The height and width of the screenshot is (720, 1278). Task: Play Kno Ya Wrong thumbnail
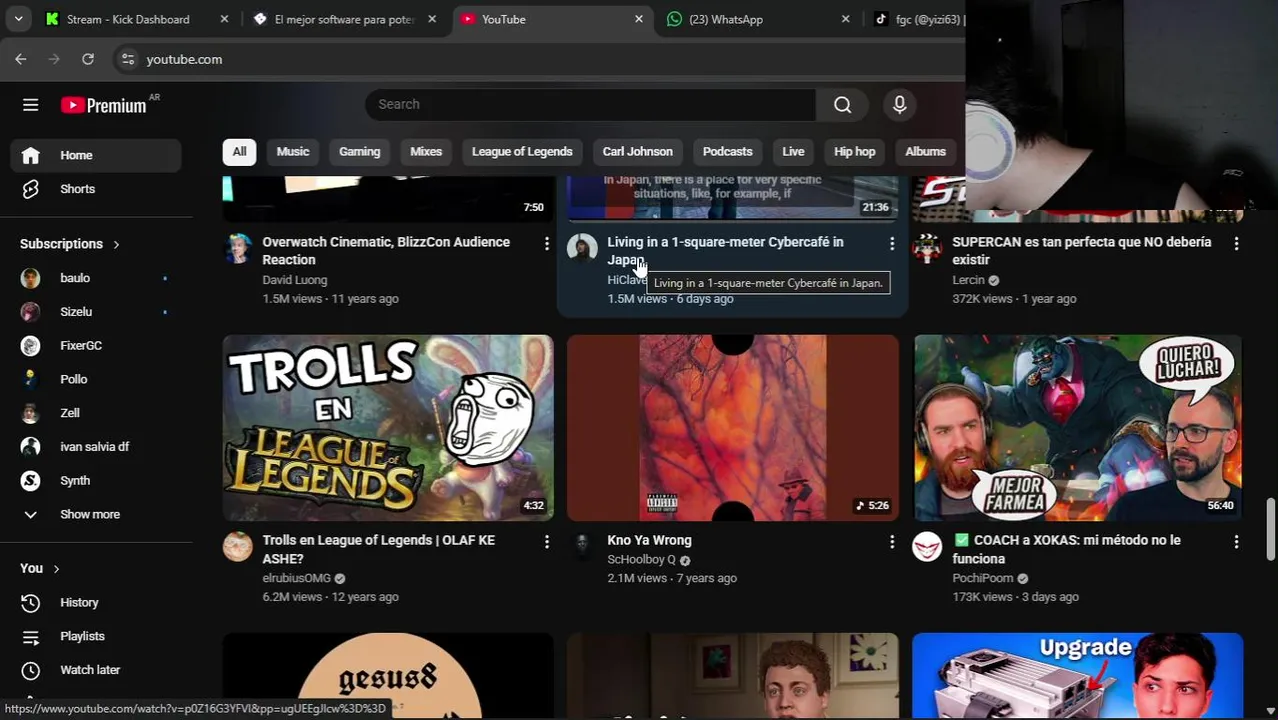click(733, 428)
